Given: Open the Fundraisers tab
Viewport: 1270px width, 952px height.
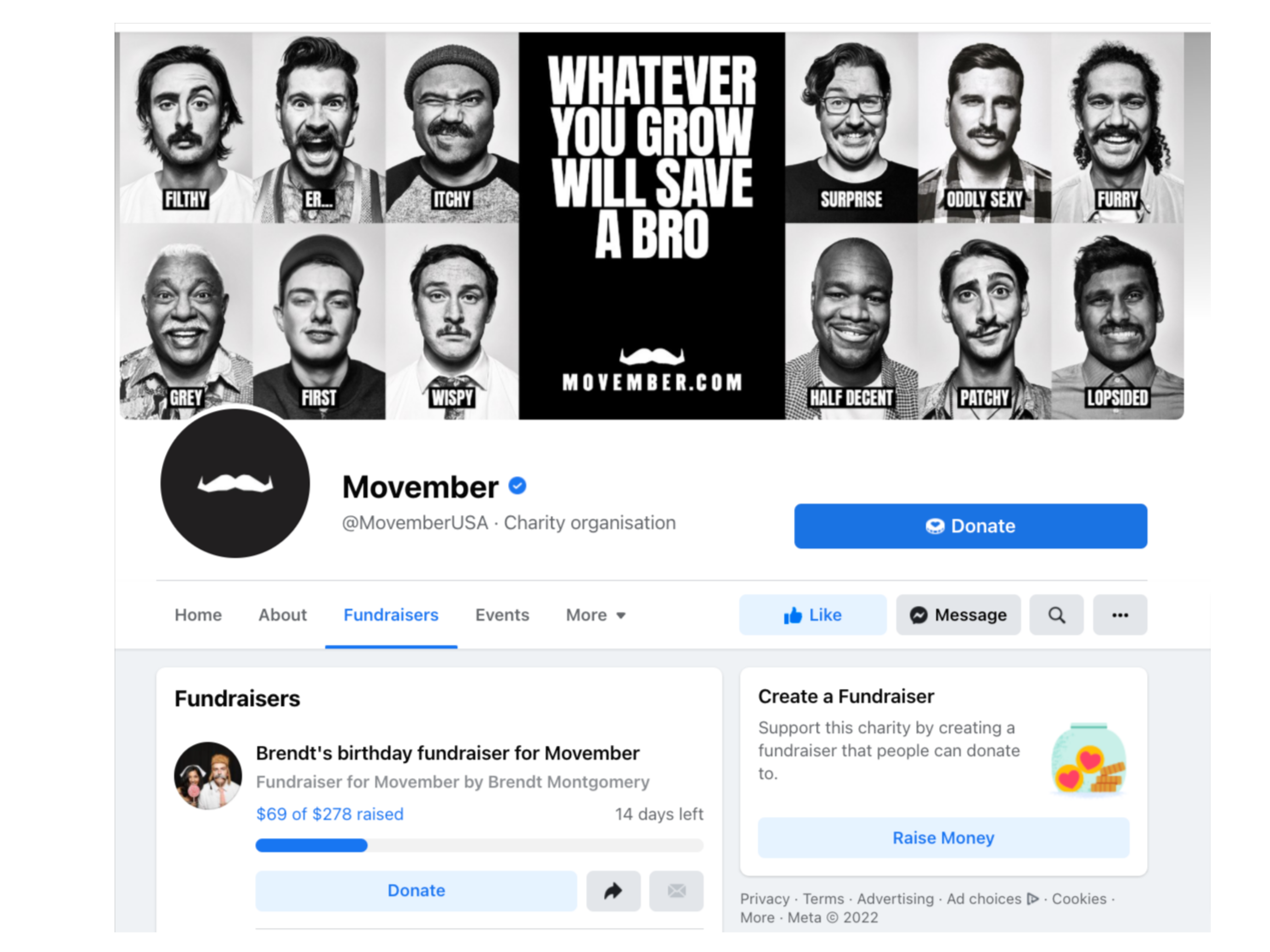Looking at the screenshot, I should pos(391,615).
